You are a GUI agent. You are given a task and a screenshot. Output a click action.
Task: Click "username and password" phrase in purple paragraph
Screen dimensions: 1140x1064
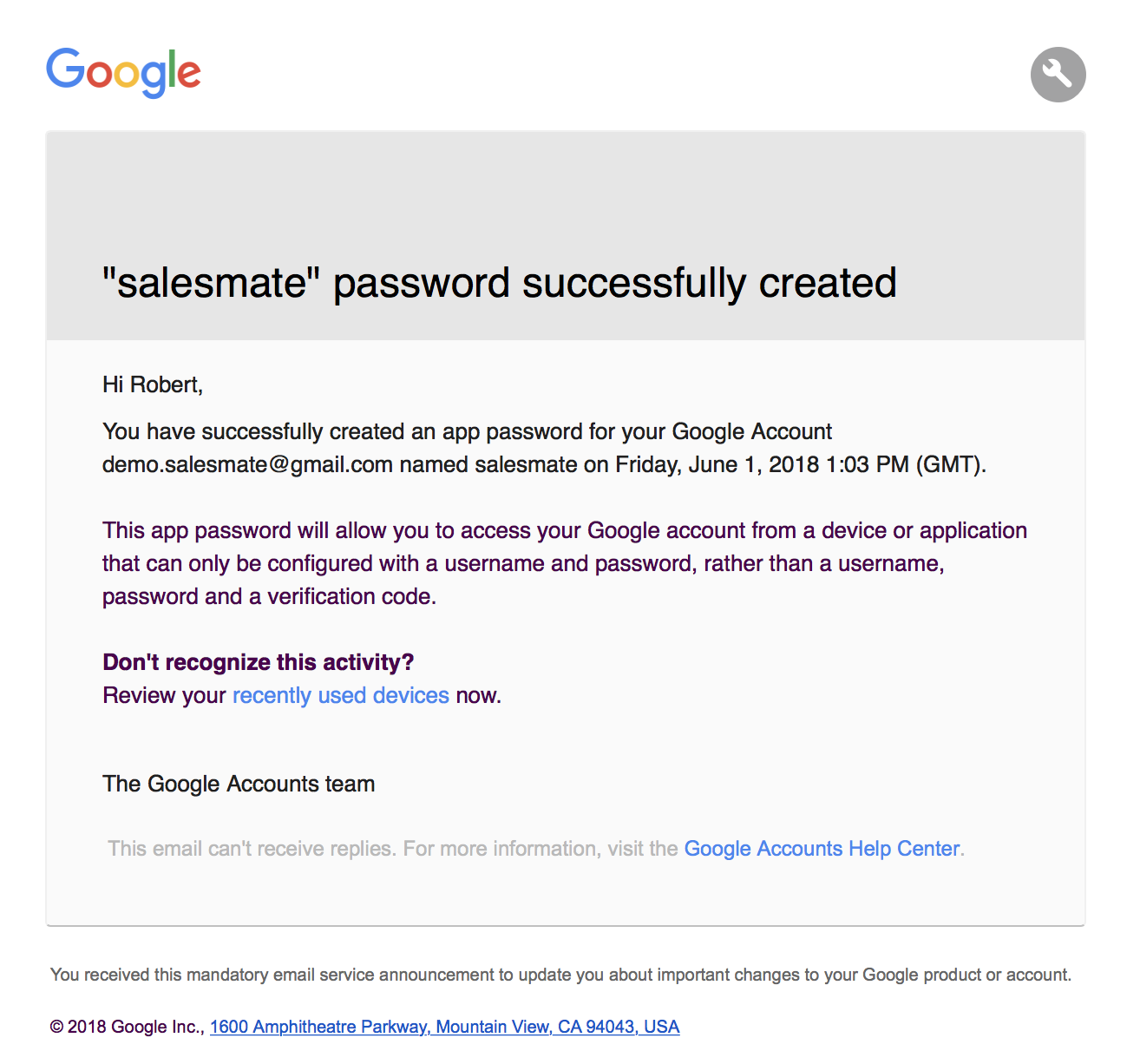(568, 564)
